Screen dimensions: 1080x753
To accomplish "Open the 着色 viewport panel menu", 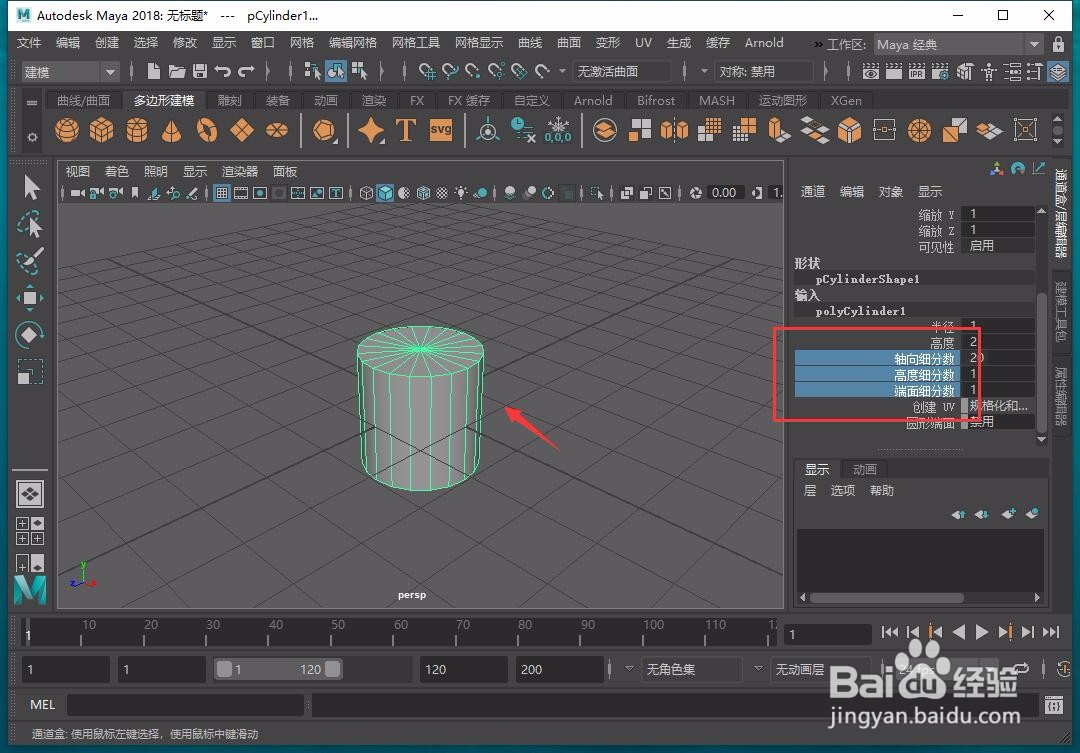I will [116, 172].
